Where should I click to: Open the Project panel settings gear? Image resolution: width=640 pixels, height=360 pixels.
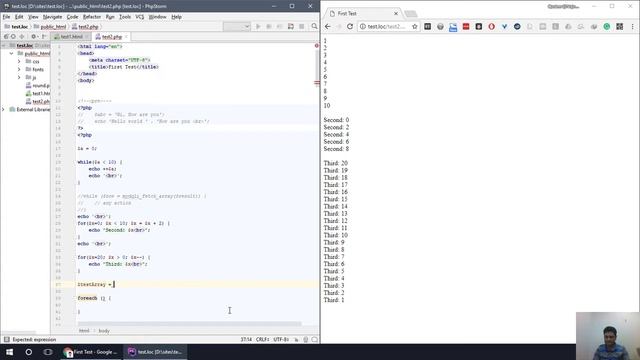point(34,37)
